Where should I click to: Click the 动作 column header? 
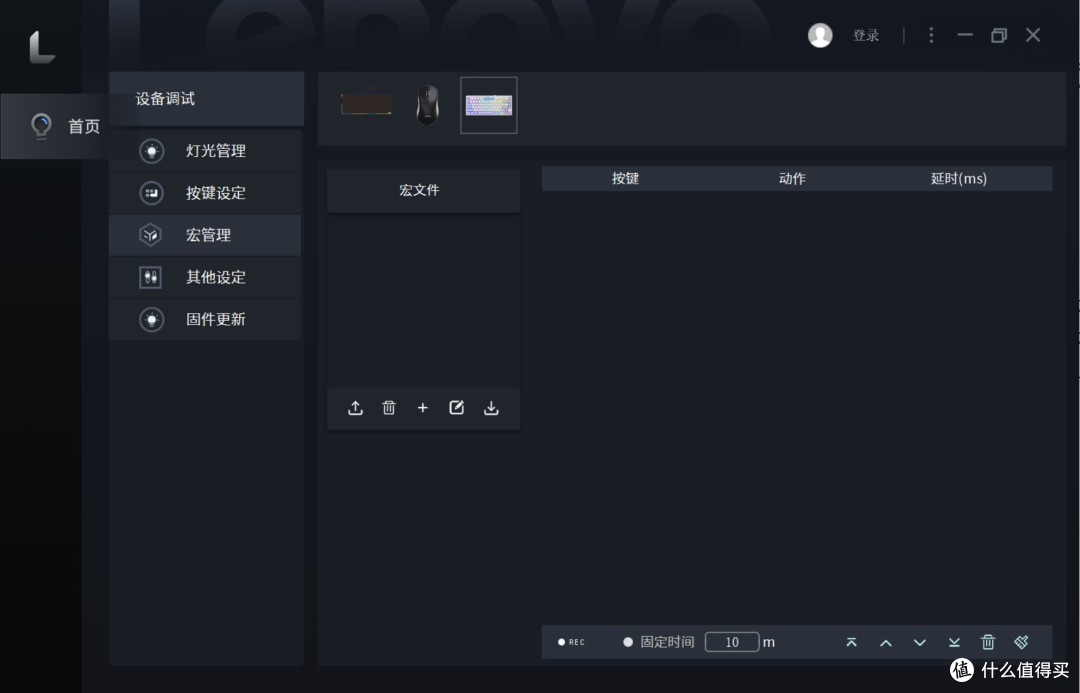point(792,178)
